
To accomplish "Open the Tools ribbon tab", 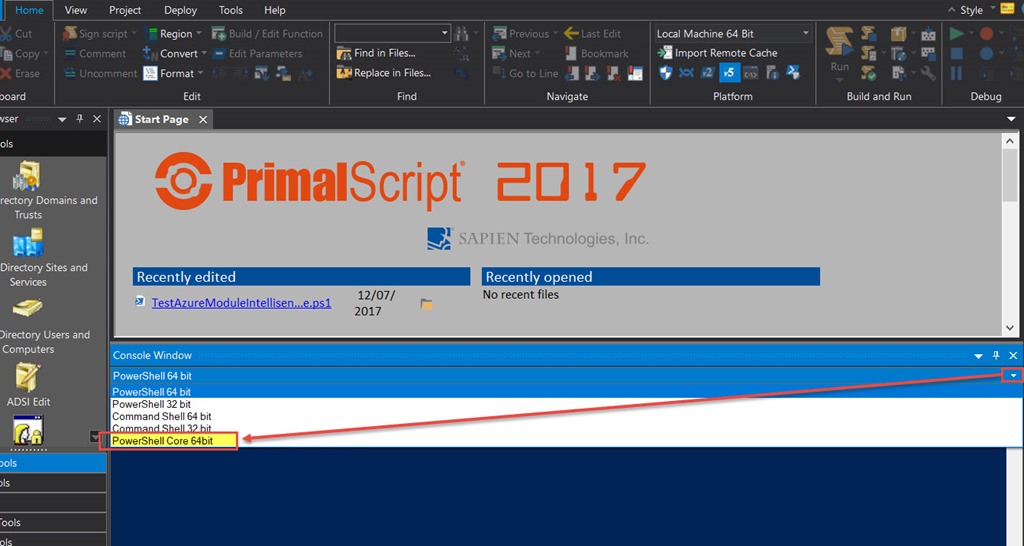I will click(231, 10).
